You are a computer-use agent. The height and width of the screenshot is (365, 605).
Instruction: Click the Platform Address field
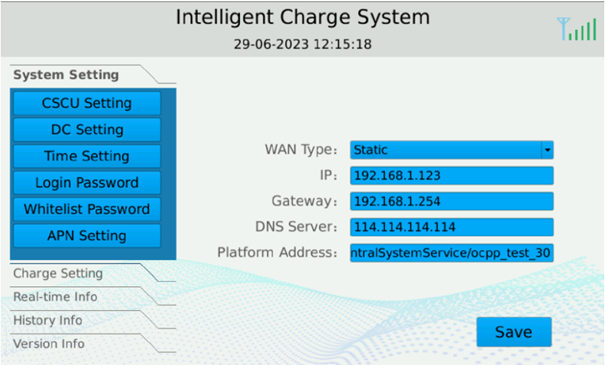[452, 253]
